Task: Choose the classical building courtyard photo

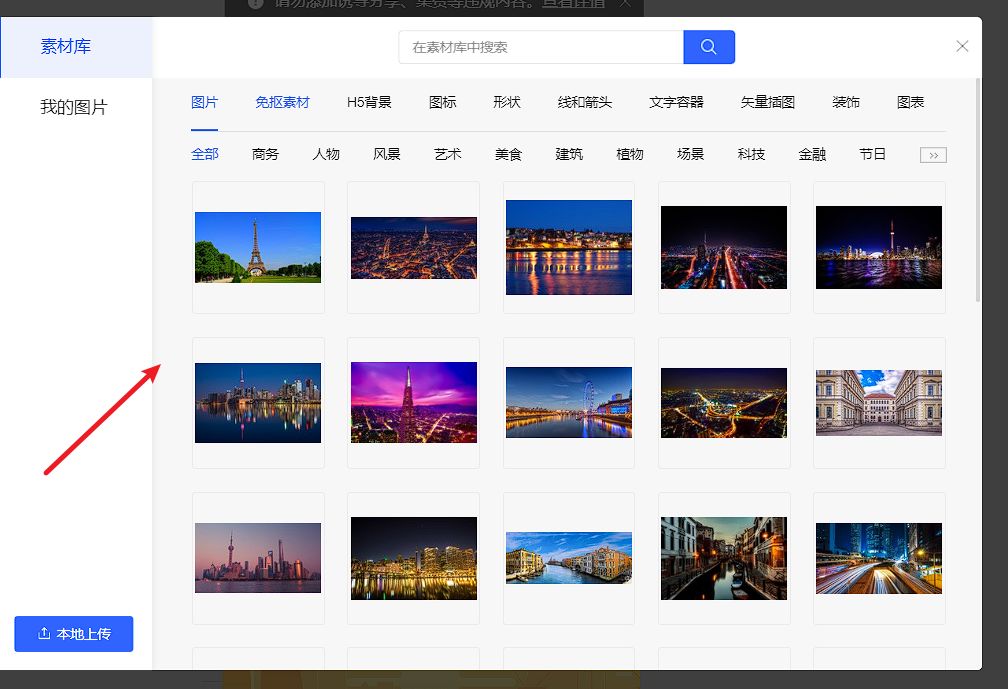Action: (879, 403)
